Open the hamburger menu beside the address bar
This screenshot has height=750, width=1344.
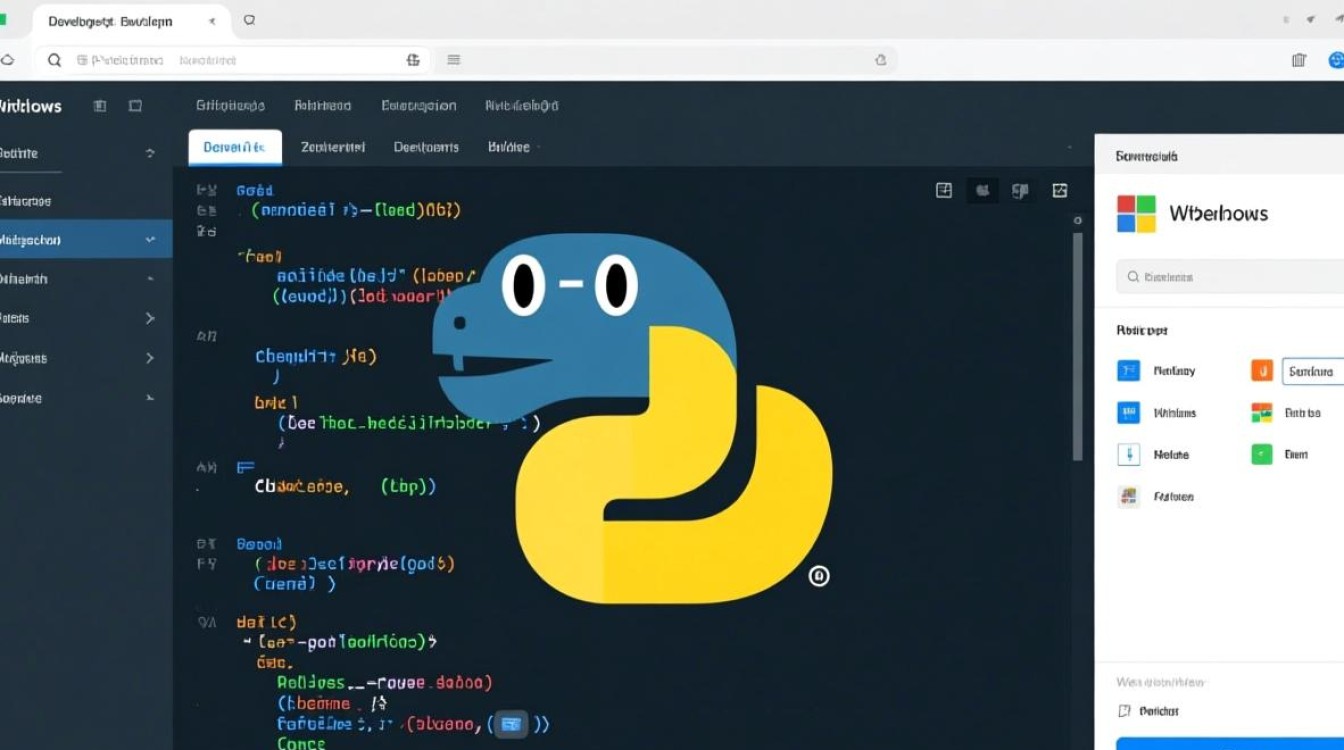point(453,59)
